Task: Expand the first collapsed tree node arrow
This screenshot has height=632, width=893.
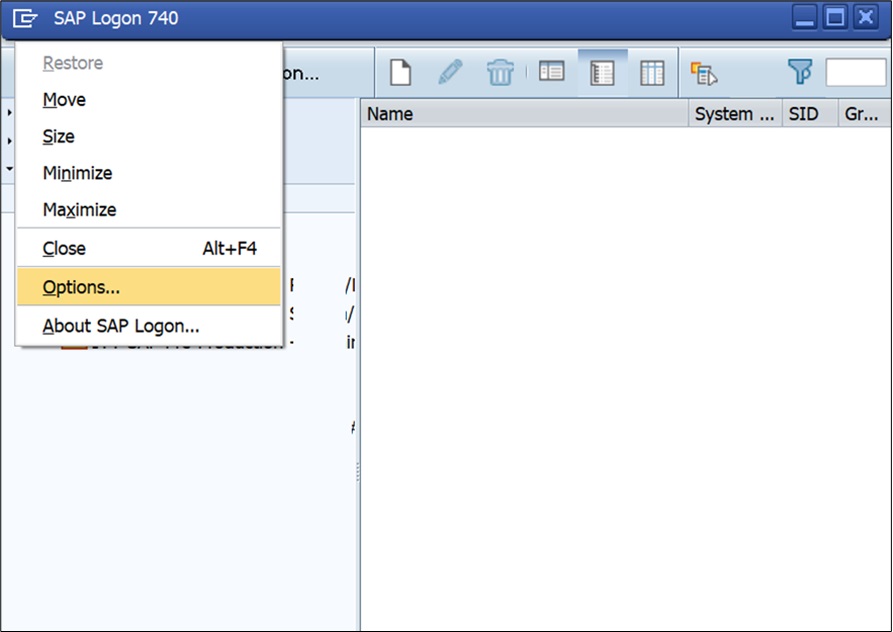Action: tap(10, 113)
